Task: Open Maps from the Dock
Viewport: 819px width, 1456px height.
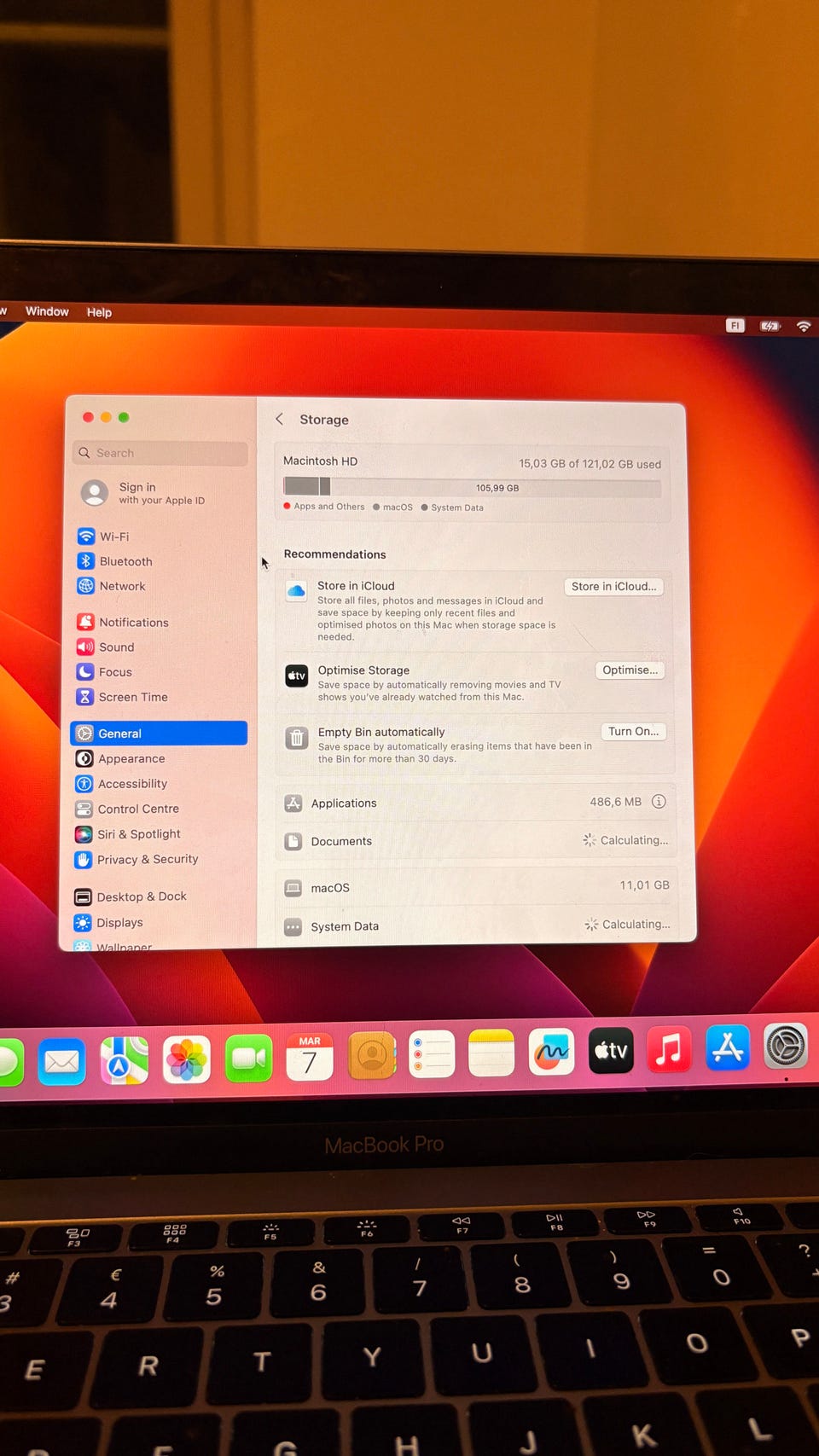Action: (125, 1060)
